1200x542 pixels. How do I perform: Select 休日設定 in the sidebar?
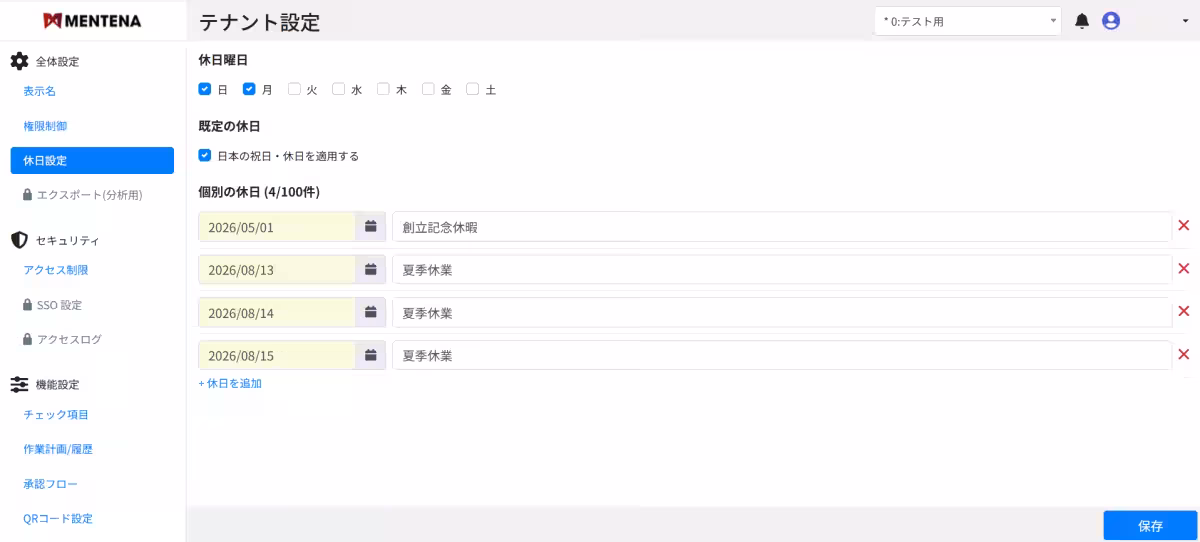(x=92, y=160)
